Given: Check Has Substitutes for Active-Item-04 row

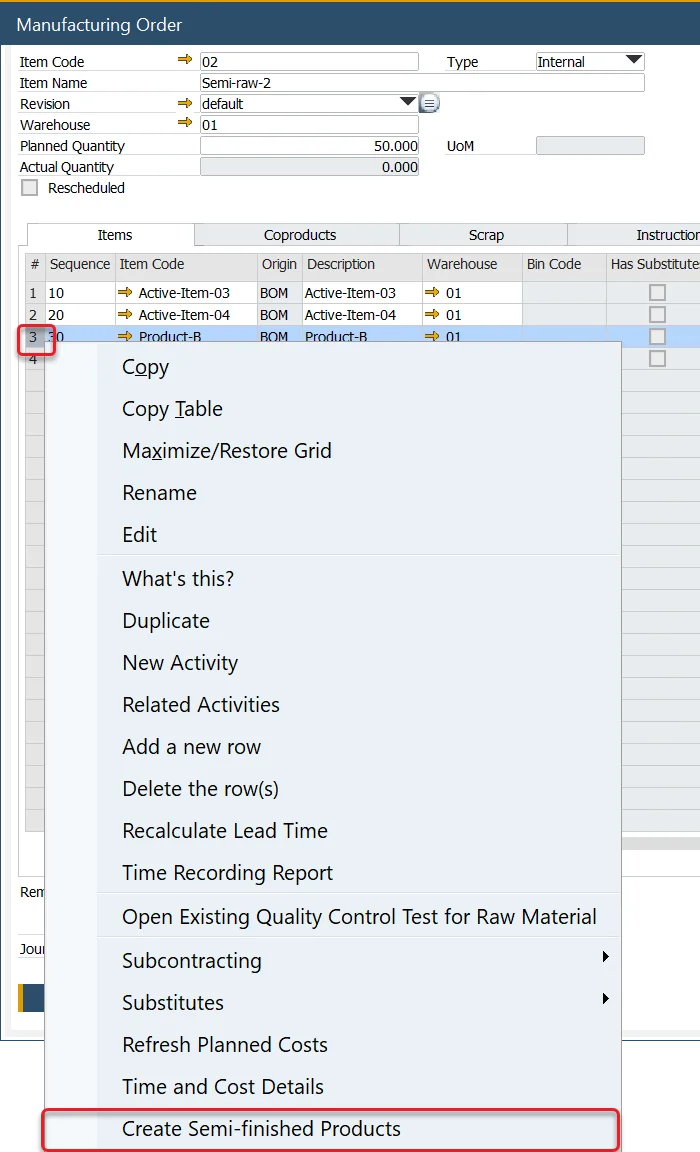Looking at the screenshot, I should pos(657,315).
